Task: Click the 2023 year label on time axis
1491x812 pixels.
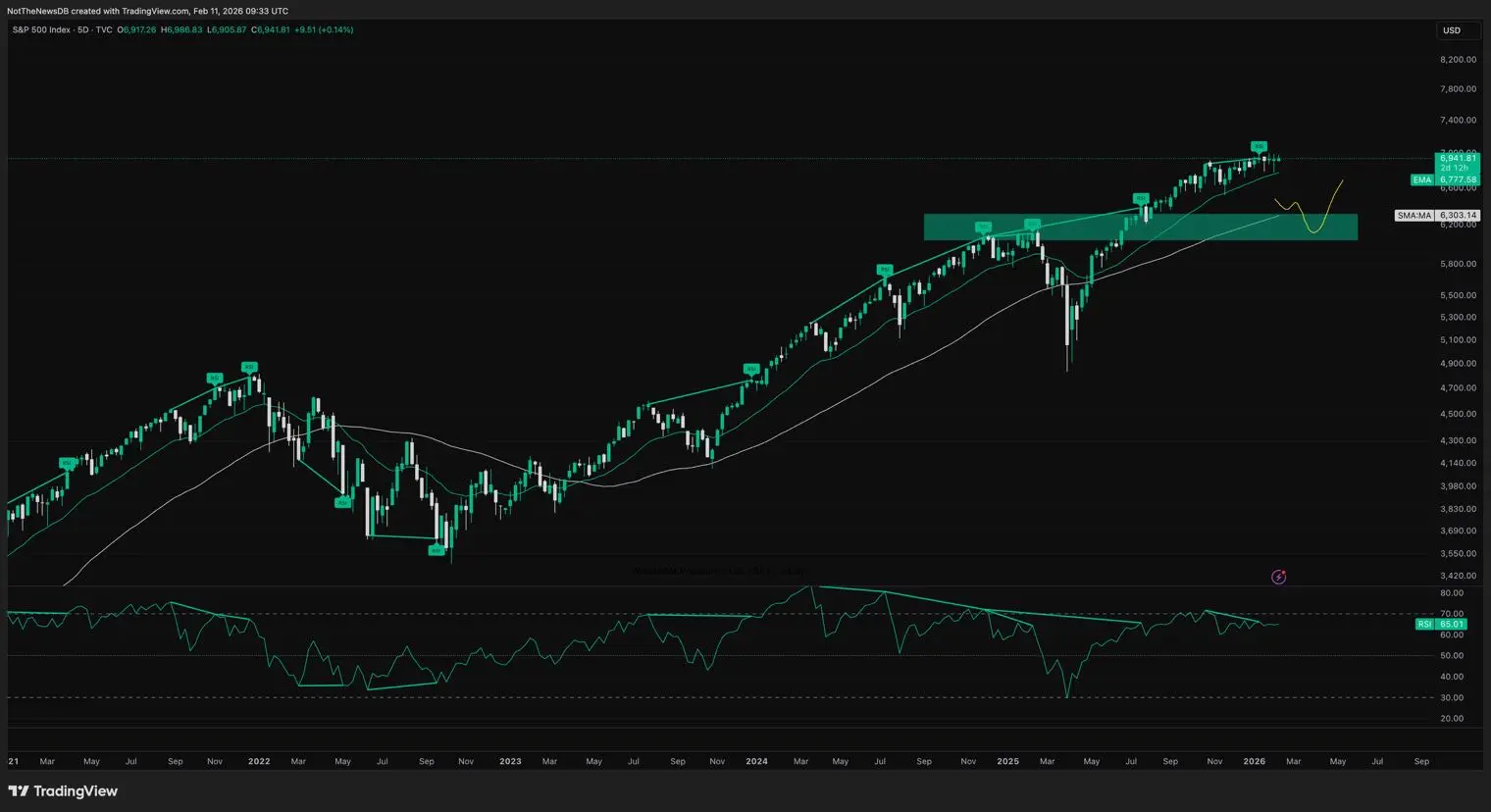Action: (510, 761)
